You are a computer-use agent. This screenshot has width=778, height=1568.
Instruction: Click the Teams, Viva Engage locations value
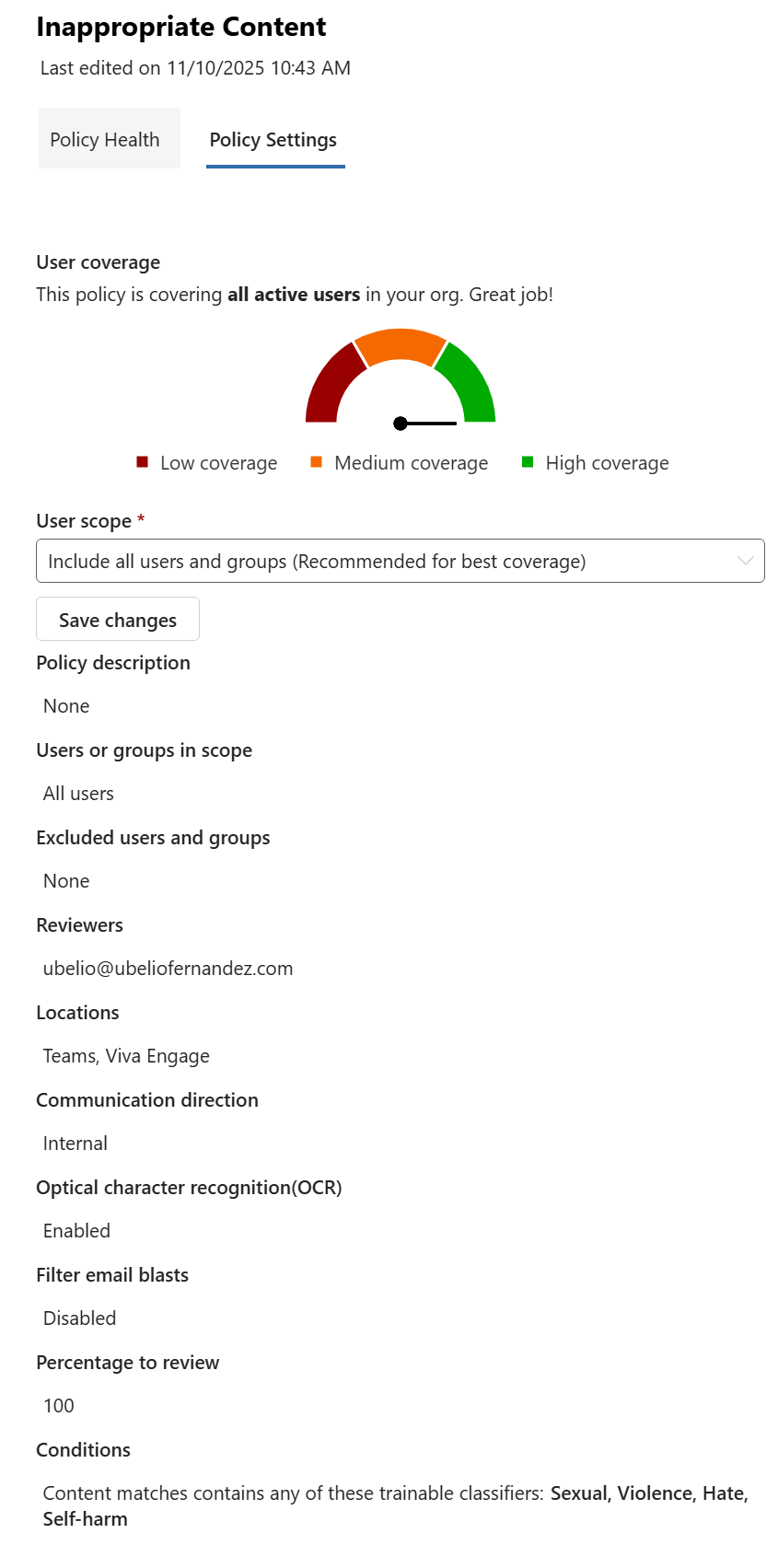(x=126, y=1056)
